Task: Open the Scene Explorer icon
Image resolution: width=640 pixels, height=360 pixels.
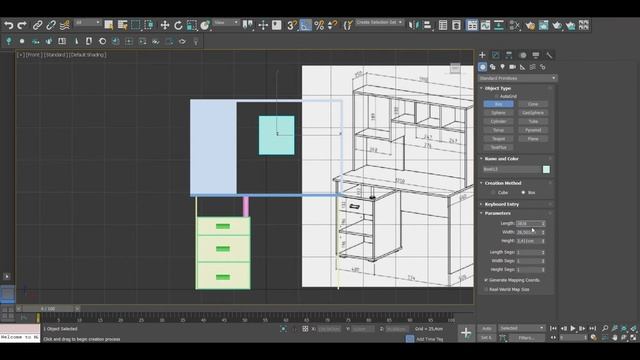Action: pyautogui.click(x=443, y=25)
